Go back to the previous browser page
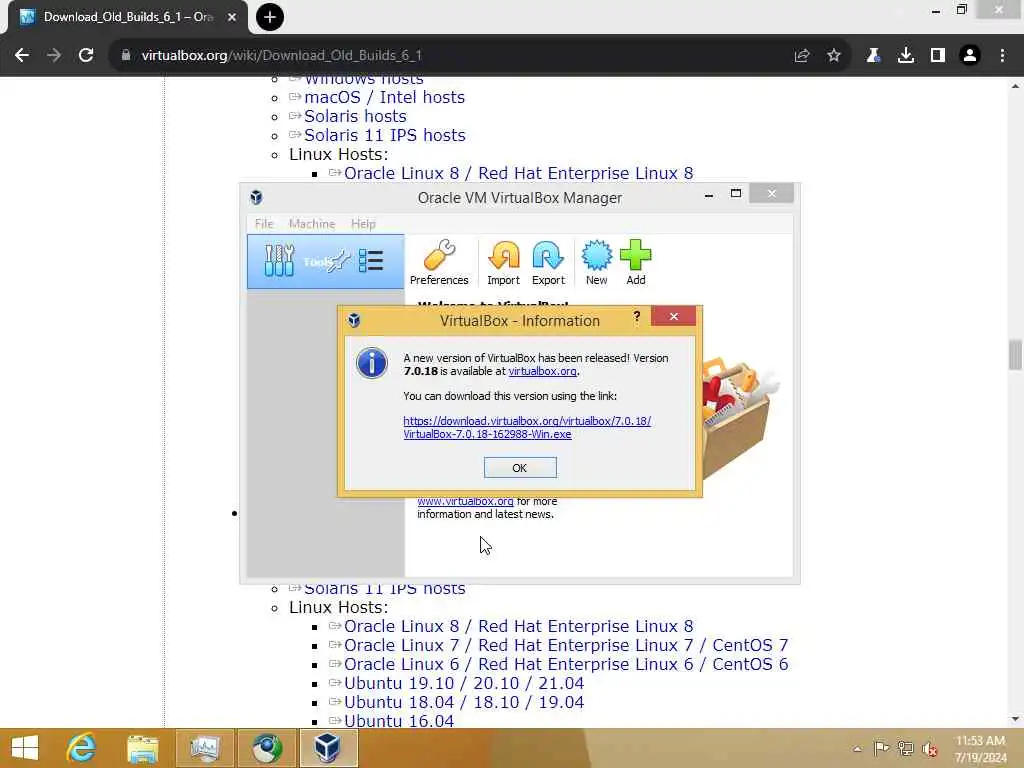This screenshot has width=1024, height=768. [x=22, y=56]
